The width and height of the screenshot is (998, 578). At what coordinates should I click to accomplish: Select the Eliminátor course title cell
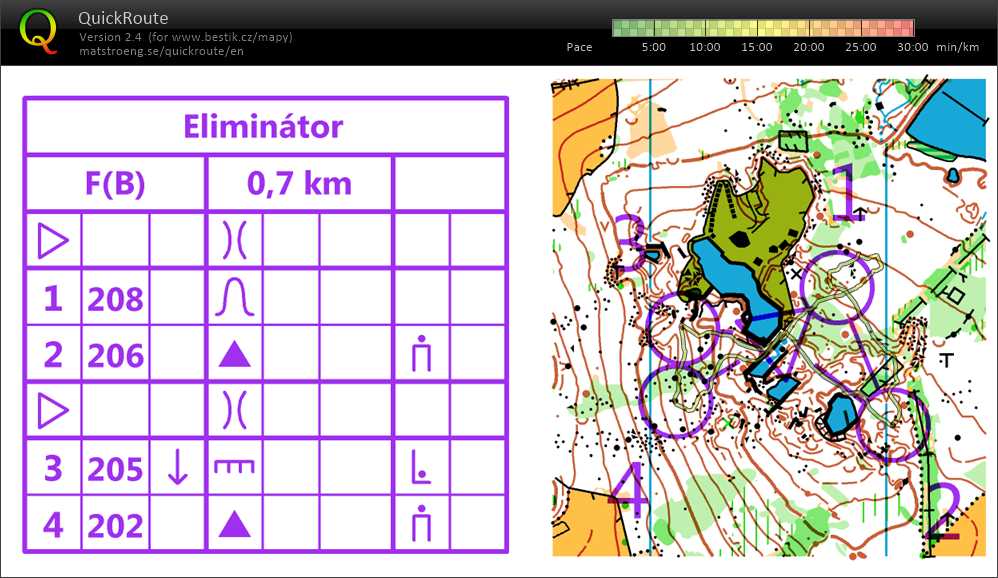coord(264,127)
